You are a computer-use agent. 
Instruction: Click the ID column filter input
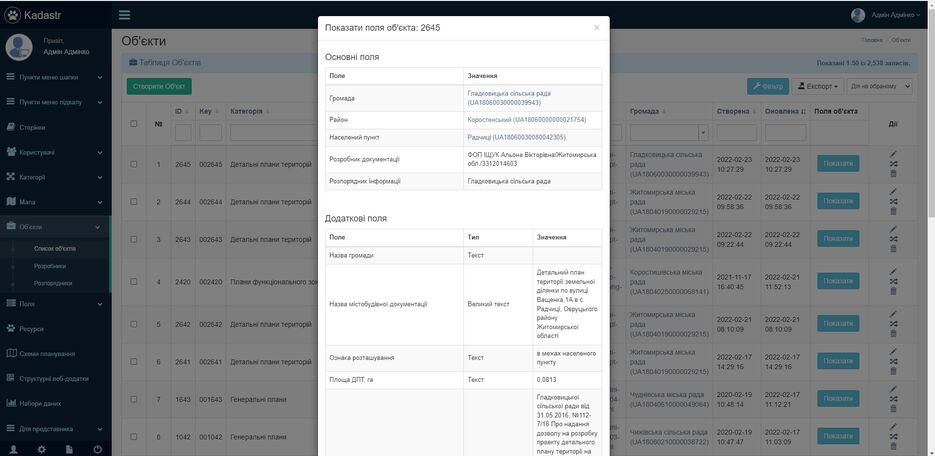pos(183,132)
